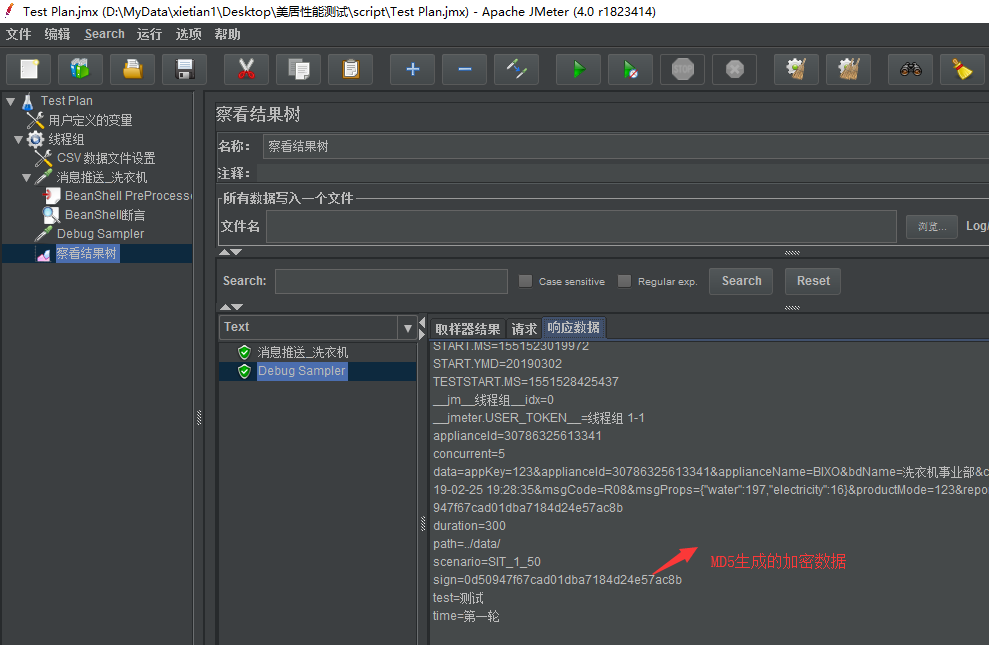Open the Search menu
Screen dimensions: 989x645
tap(104, 35)
